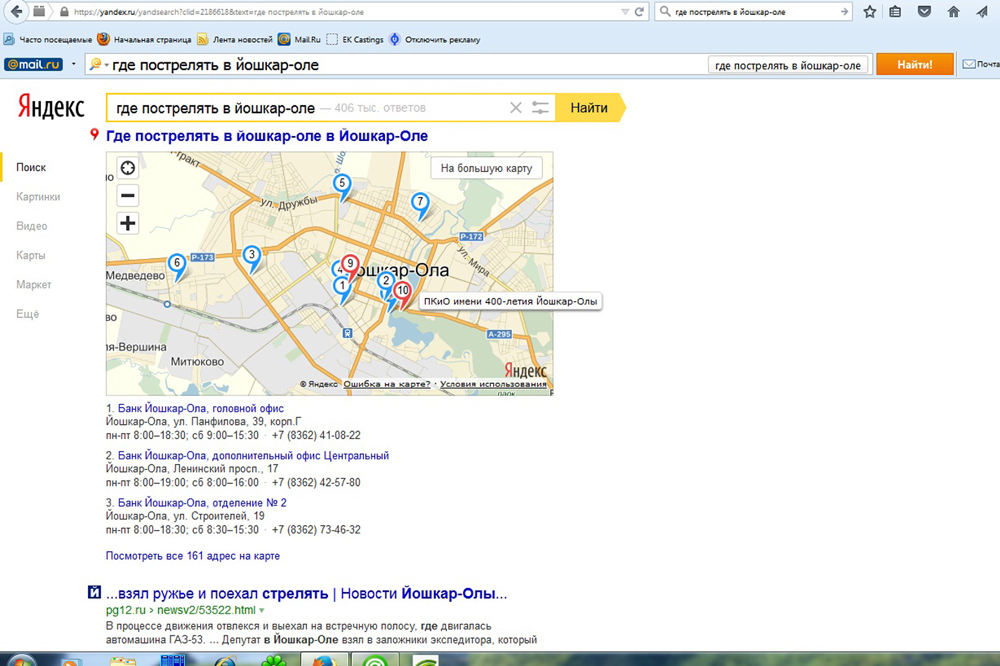Select map marker number 2
Screen dimensions: 1000x666
385,283
